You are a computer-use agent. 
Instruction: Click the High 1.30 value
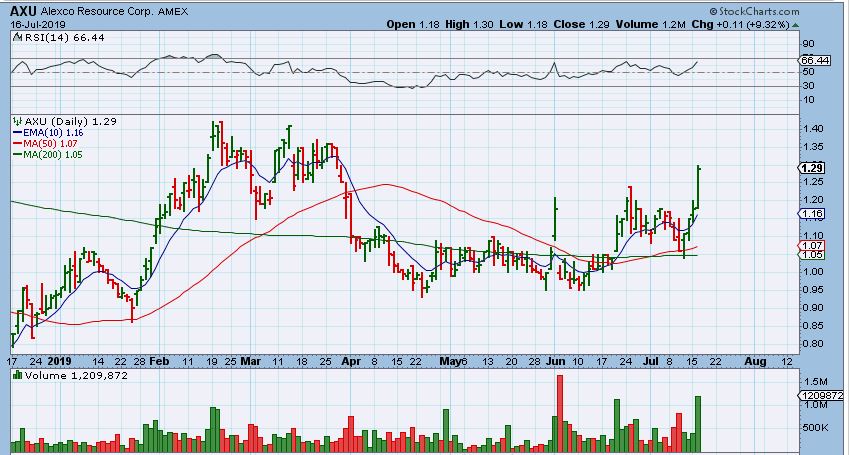point(469,24)
